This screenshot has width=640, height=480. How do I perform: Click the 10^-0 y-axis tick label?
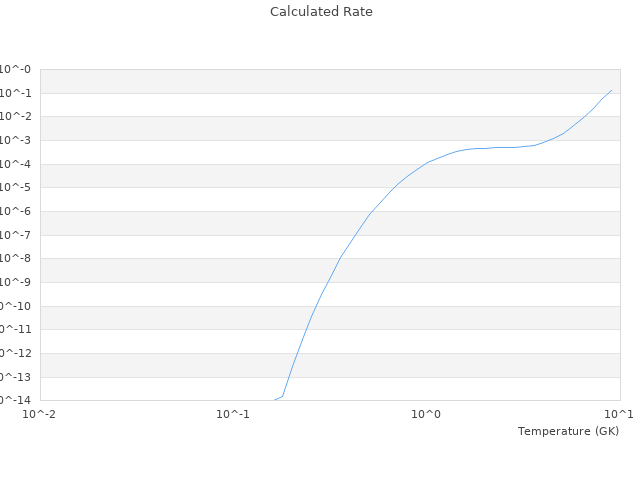15,70
